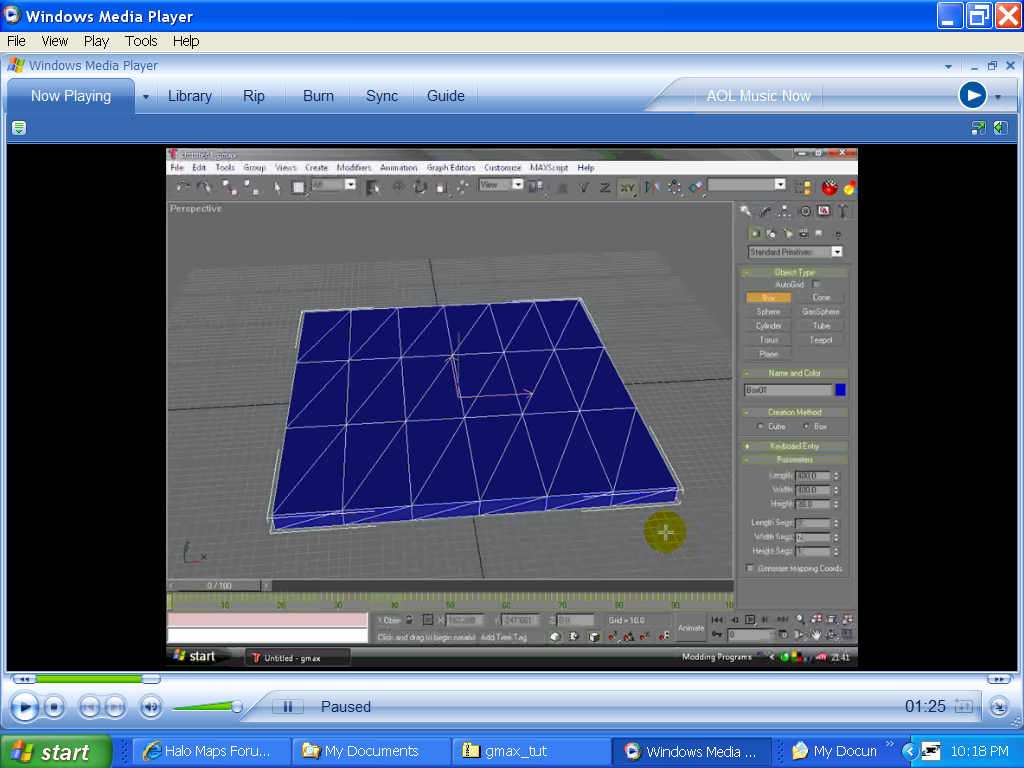Click the AOL Music Now link

758,96
